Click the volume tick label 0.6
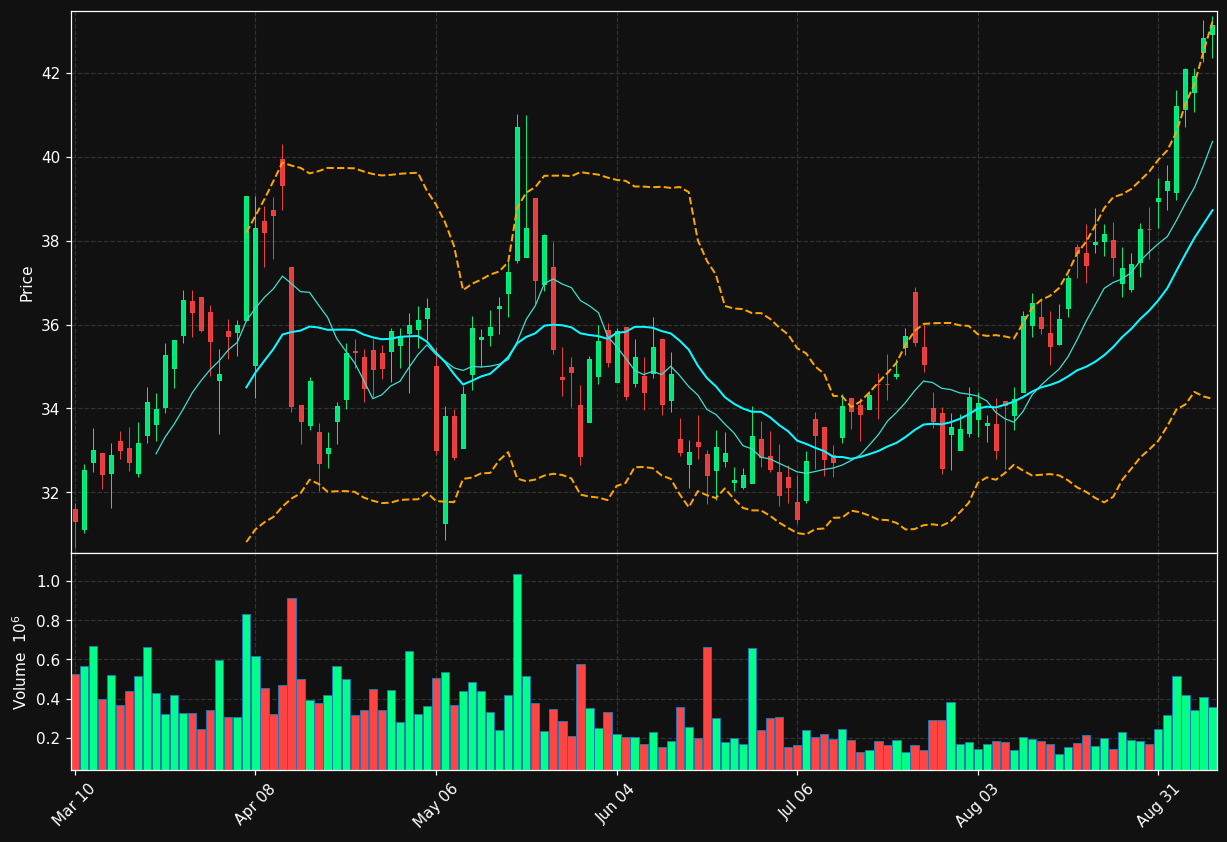Image resolution: width=1227 pixels, height=842 pixels. pos(49,660)
